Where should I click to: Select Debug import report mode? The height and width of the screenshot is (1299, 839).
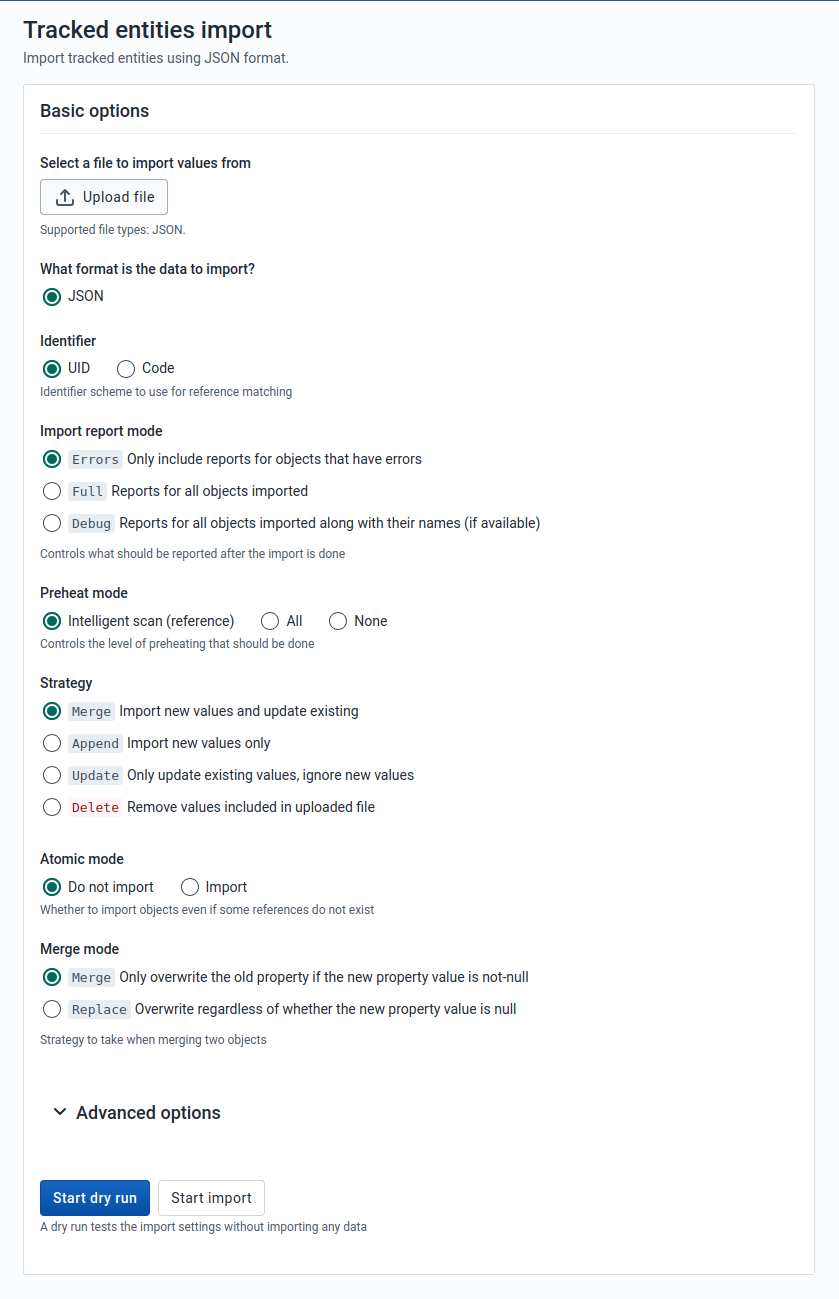pos(52,523)
